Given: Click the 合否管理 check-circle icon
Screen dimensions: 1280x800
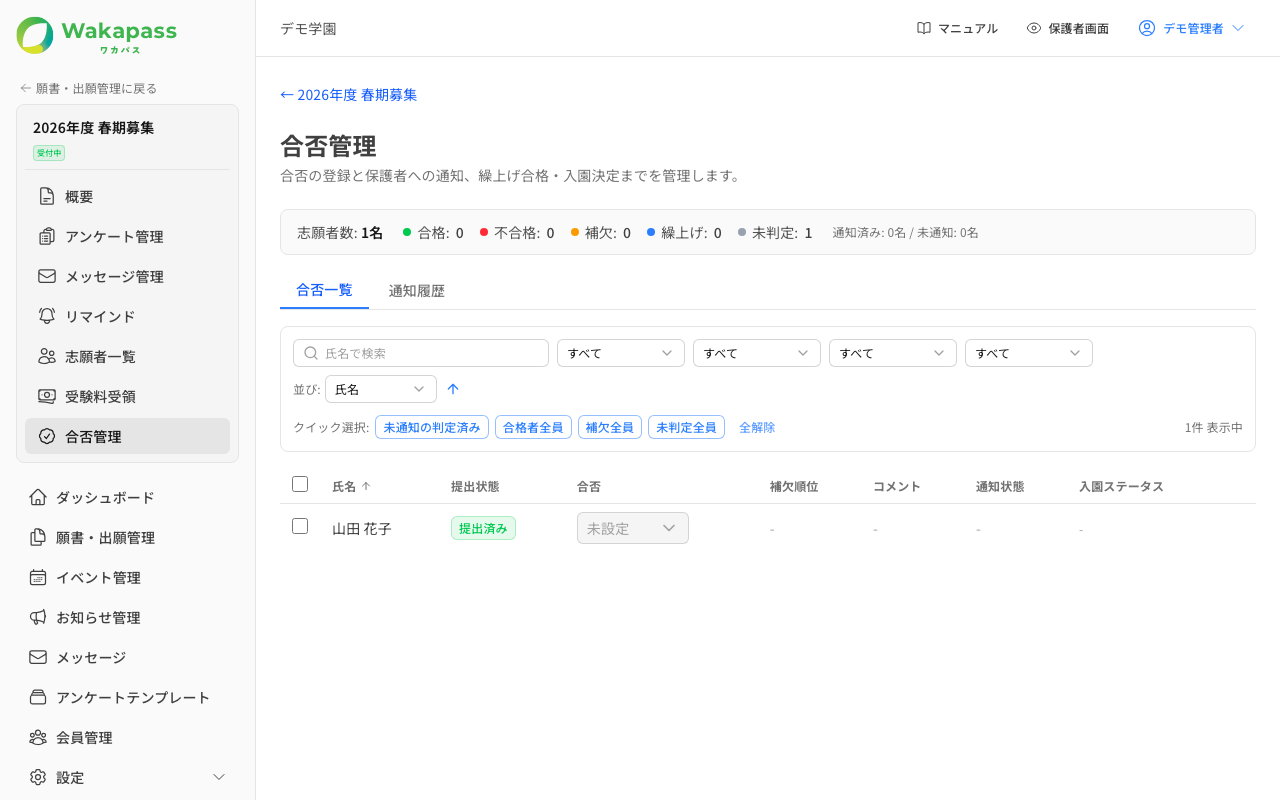Looking at the screenshot, I should click(47, 436).
